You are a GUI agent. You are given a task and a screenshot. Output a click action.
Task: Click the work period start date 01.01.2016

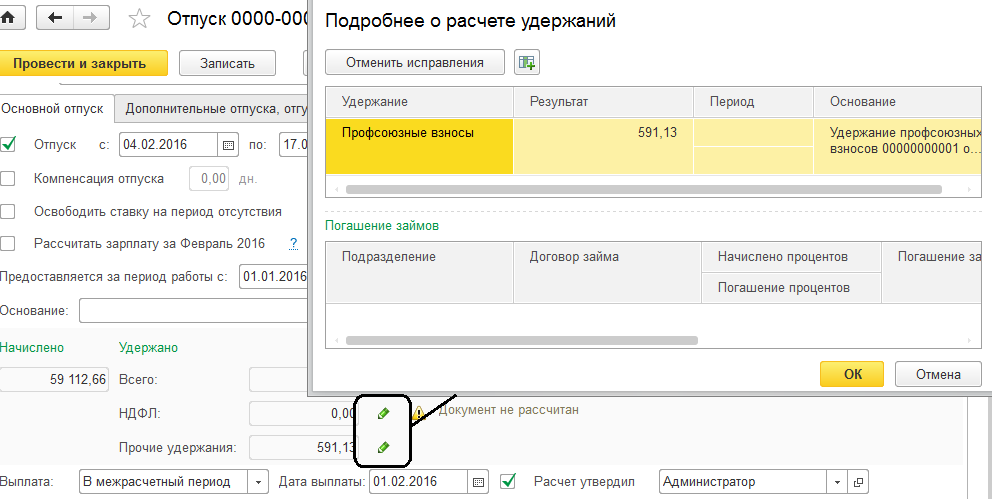pos(274,276)
